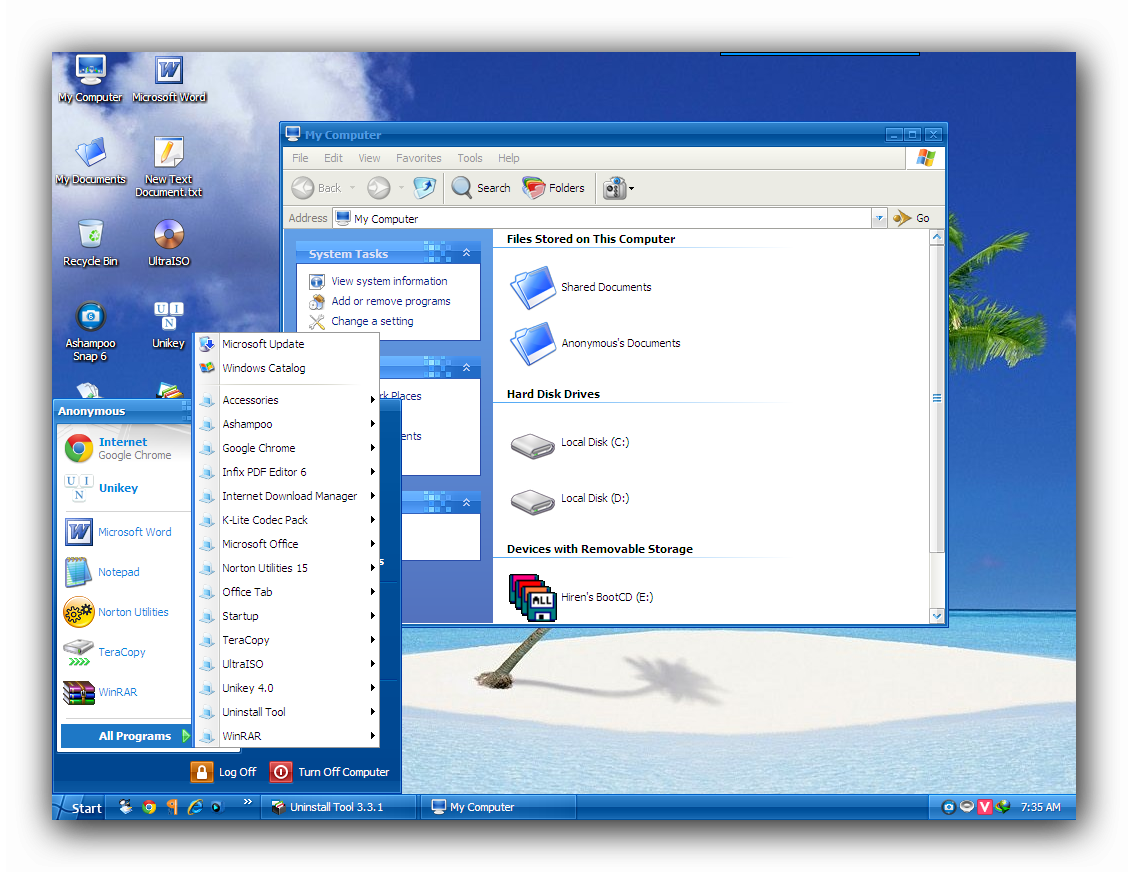This screenshot has height=872, width=1128.
Task: Open the Address bar dropdown arrow
Action: point(879,218)
